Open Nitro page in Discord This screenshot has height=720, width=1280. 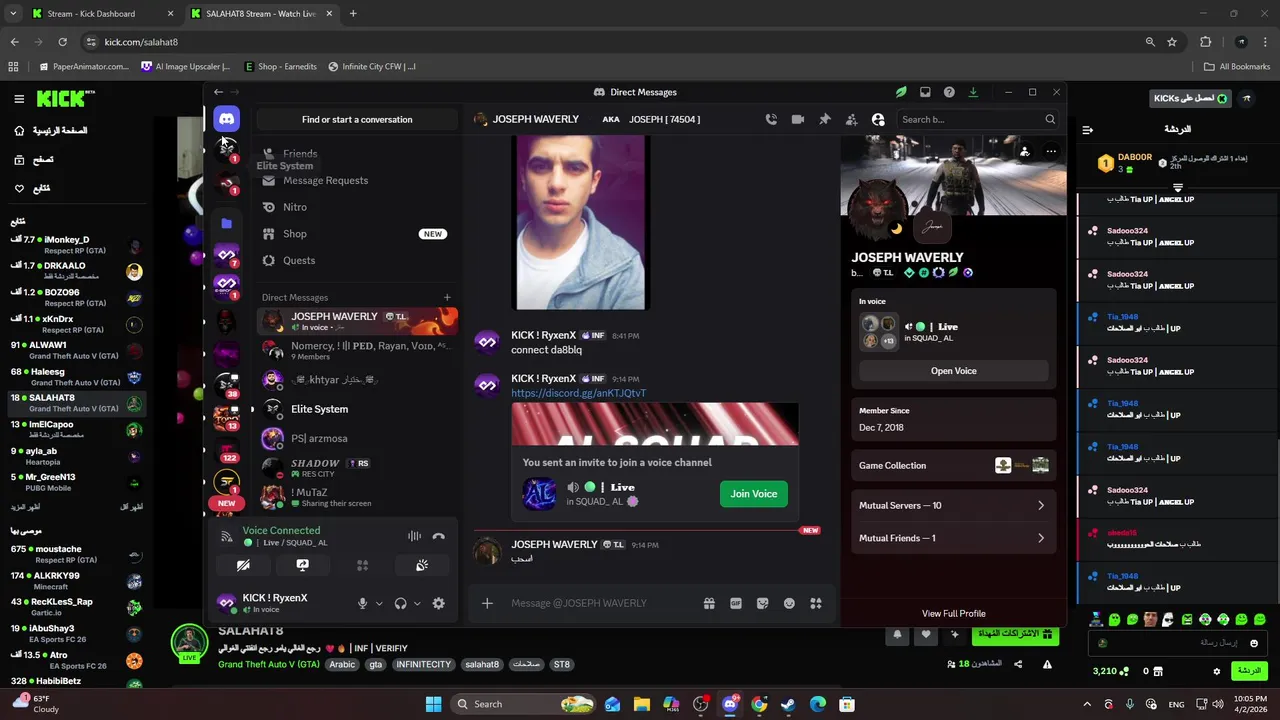pos(357,207)
